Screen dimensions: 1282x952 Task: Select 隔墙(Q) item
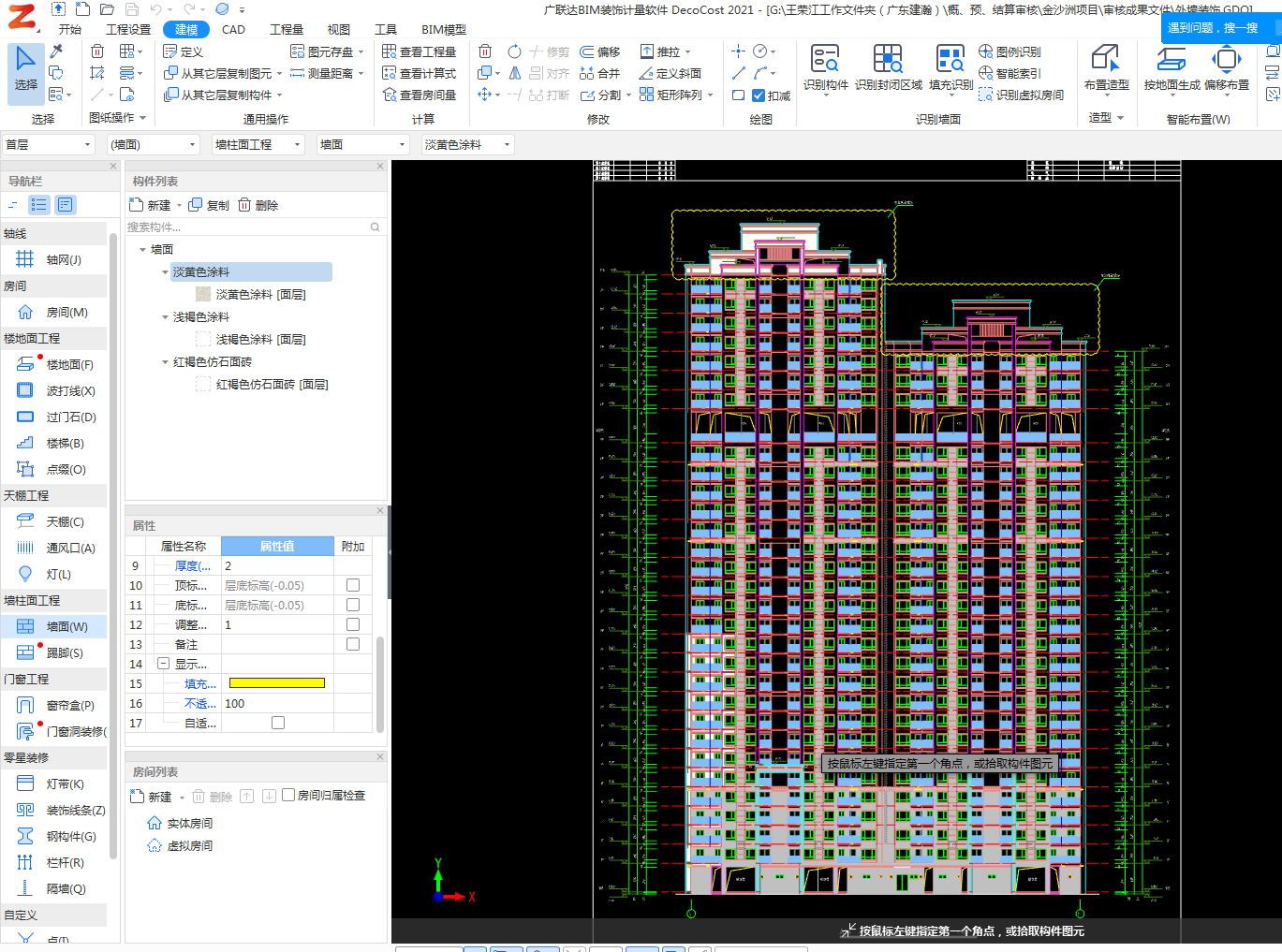tap(54, 888)
